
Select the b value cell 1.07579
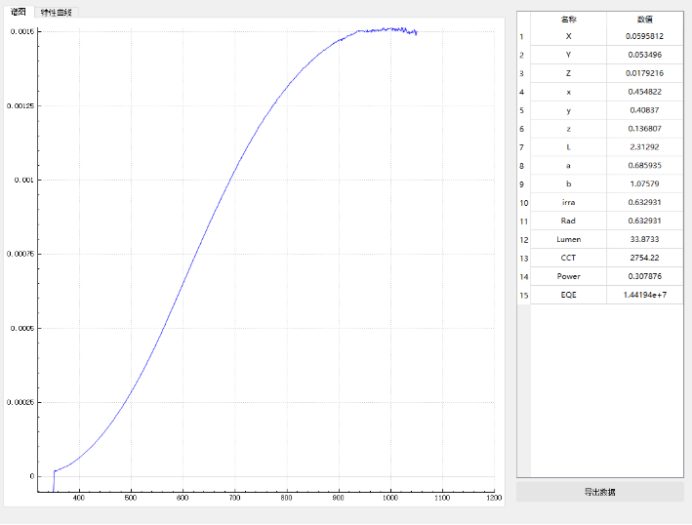(645, 184)
